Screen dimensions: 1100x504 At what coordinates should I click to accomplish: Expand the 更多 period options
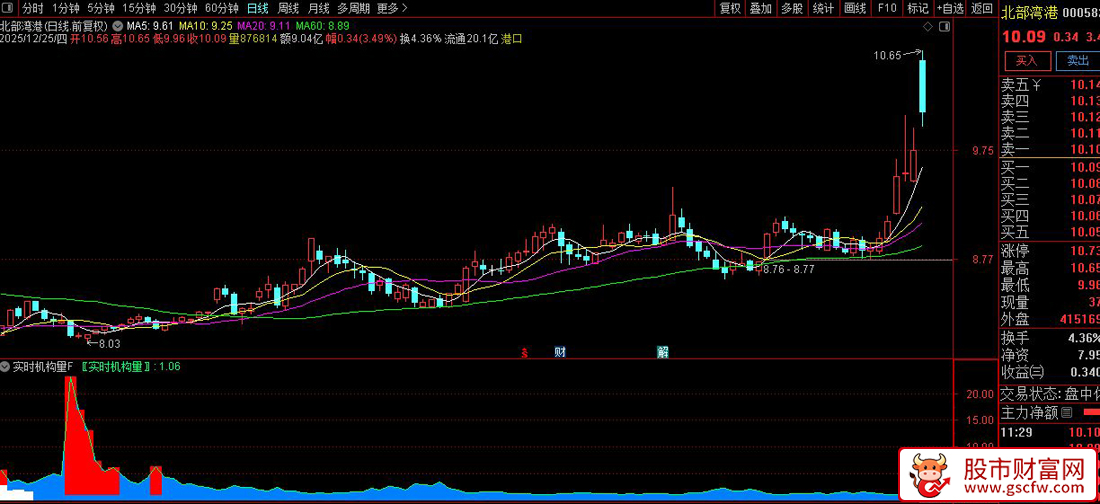point(391,8)
